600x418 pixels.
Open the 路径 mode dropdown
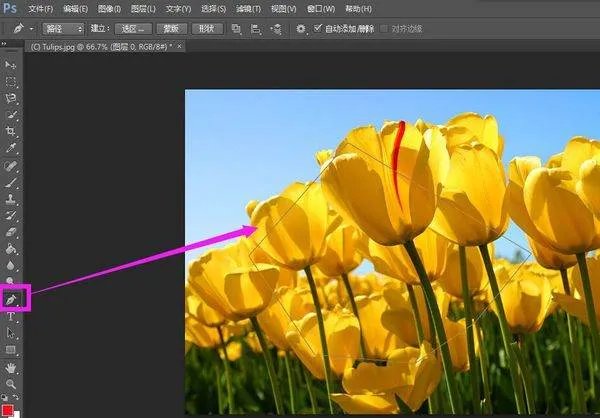64,29
